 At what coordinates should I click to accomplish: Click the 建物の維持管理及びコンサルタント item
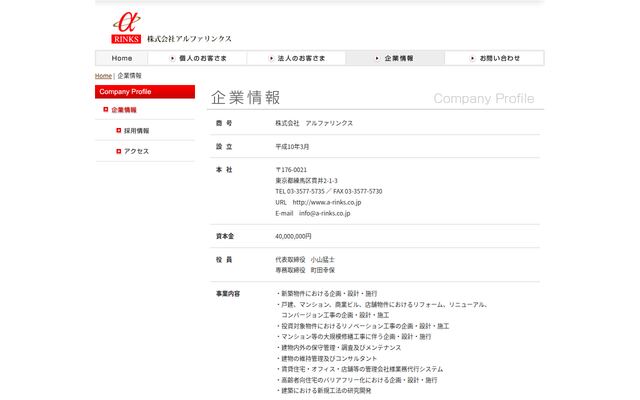point(327,358)
